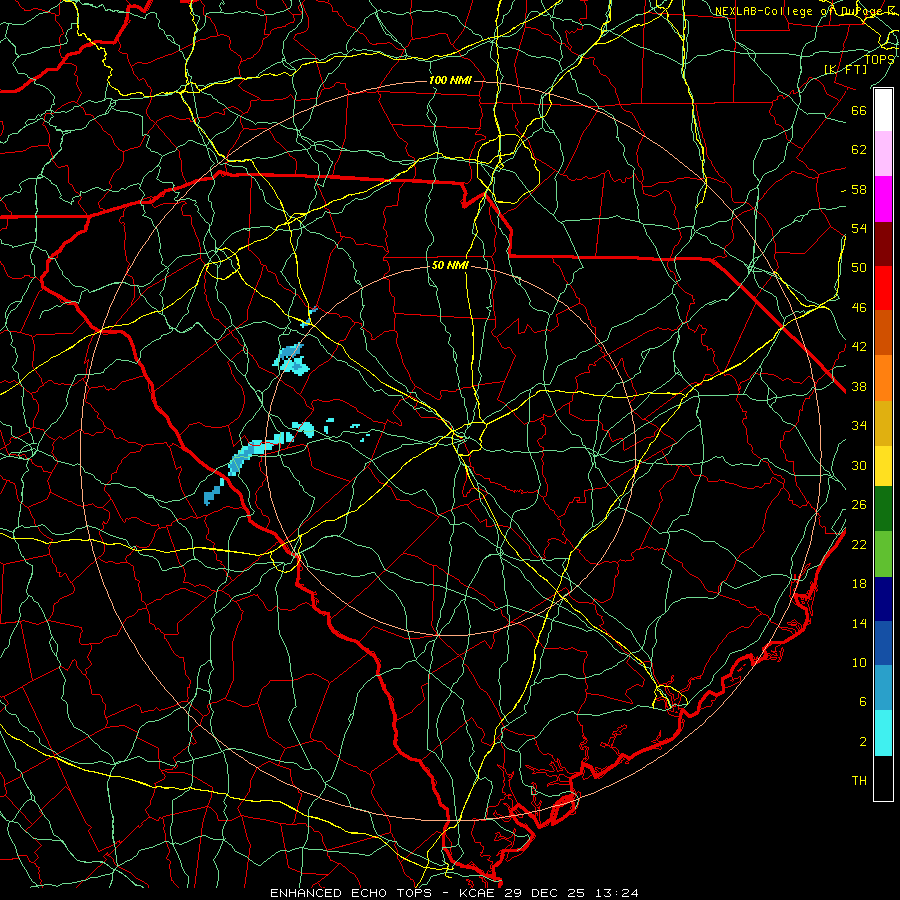Click the light pink 62 kft swatch
The width and height of the screenshot is (900, 900).
pyautogui.click(x=883, y=154)
